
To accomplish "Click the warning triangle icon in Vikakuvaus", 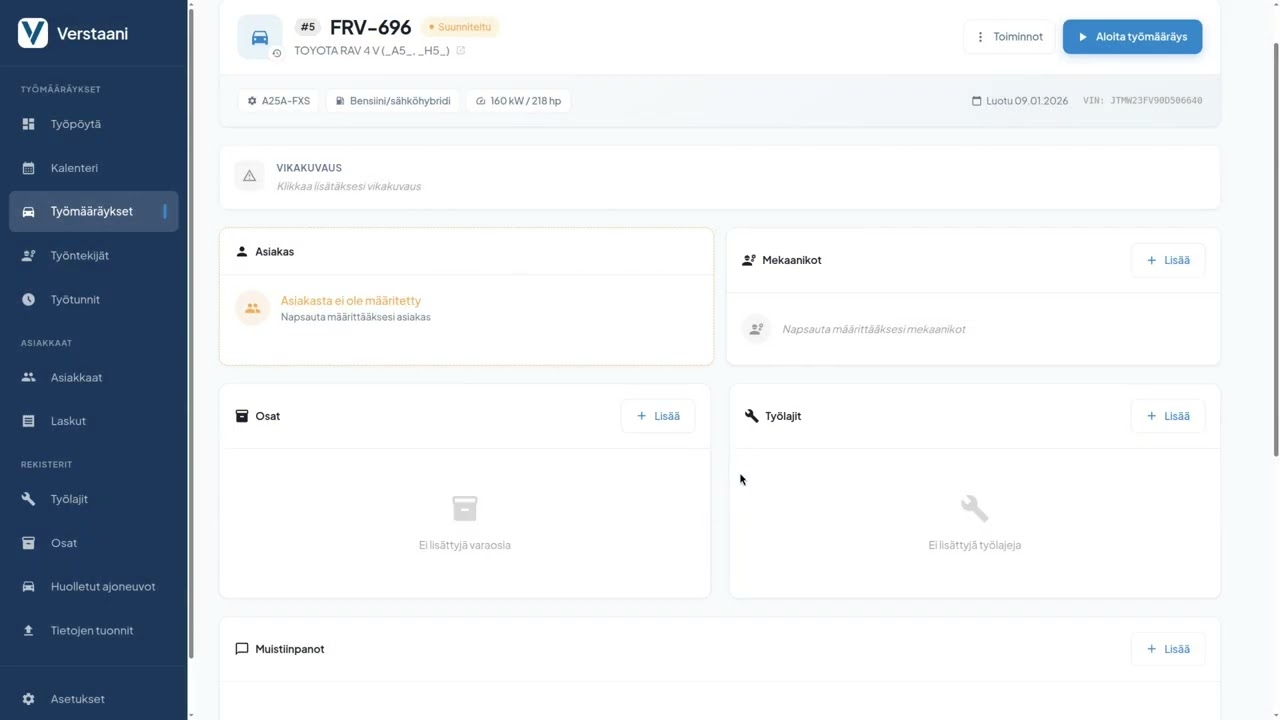I will coord(250,176).
